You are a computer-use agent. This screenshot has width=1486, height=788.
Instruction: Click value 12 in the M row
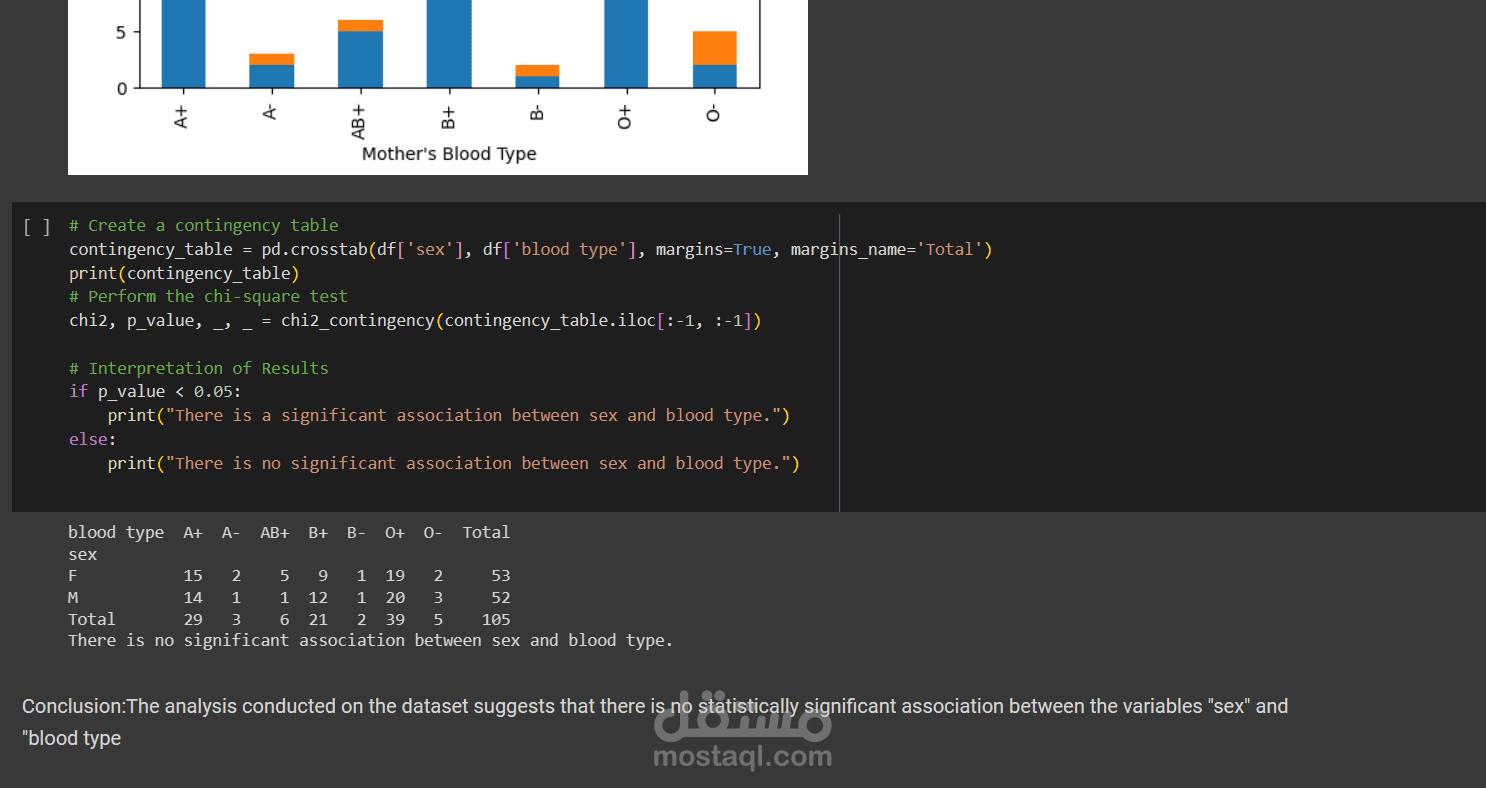(318, 598)
